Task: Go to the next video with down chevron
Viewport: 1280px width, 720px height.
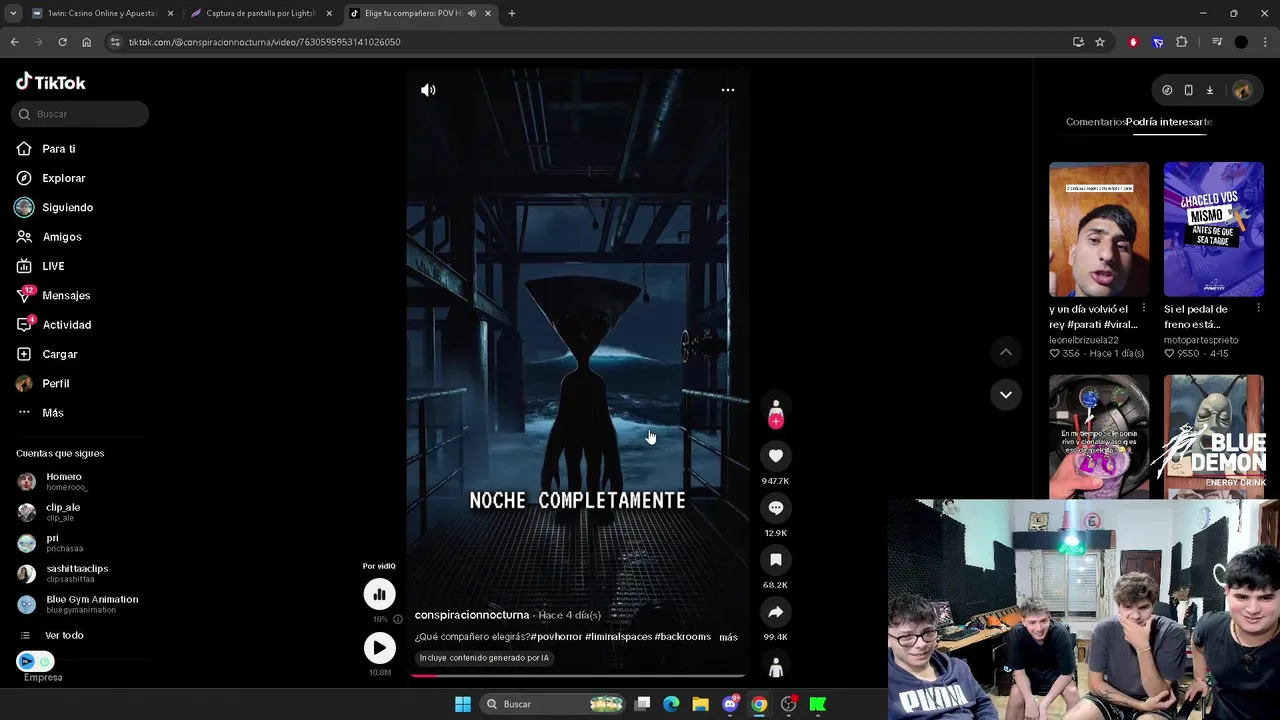Action: point(1006,395)
